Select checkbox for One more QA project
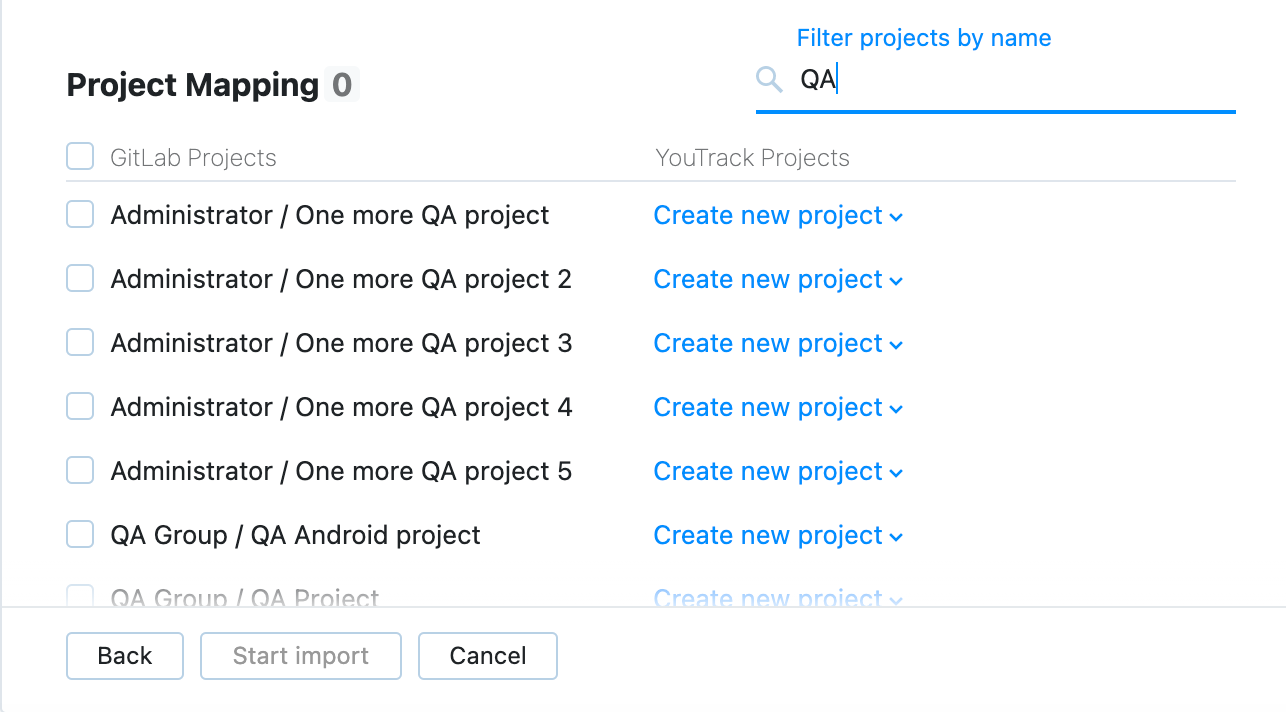 click(x=80, y=214)
